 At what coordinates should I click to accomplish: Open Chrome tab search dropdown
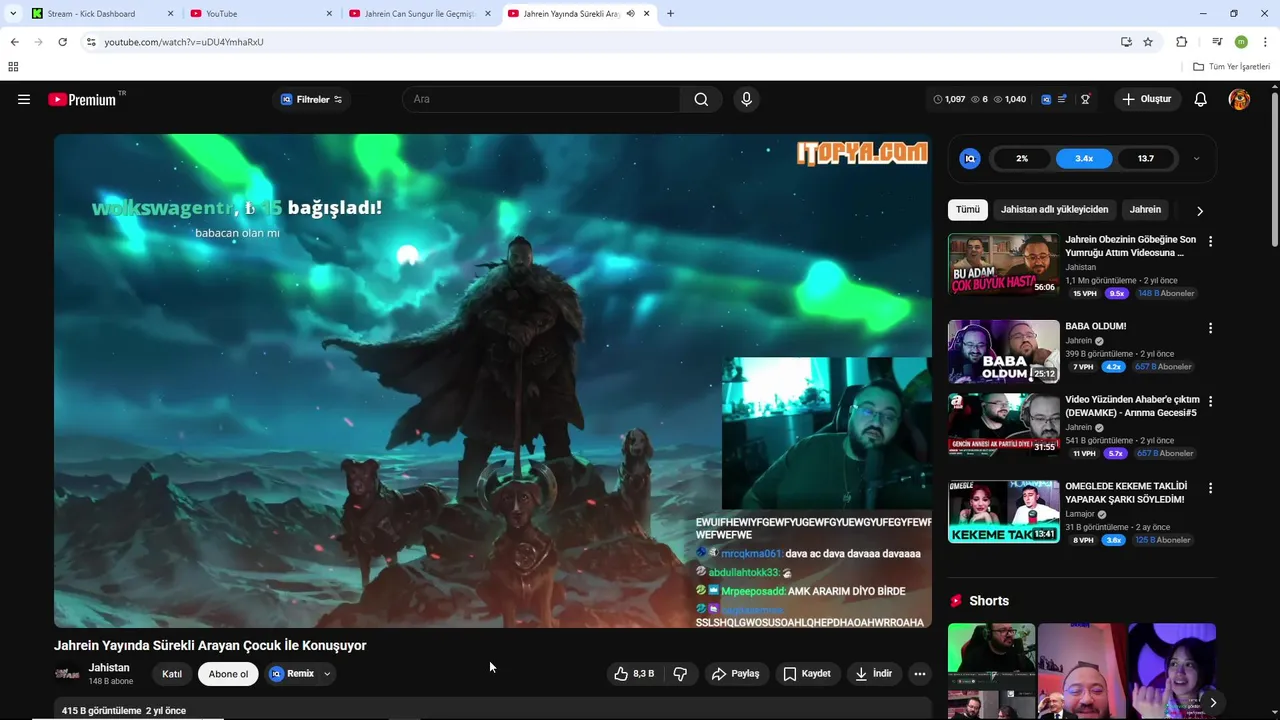click(13, 14)
